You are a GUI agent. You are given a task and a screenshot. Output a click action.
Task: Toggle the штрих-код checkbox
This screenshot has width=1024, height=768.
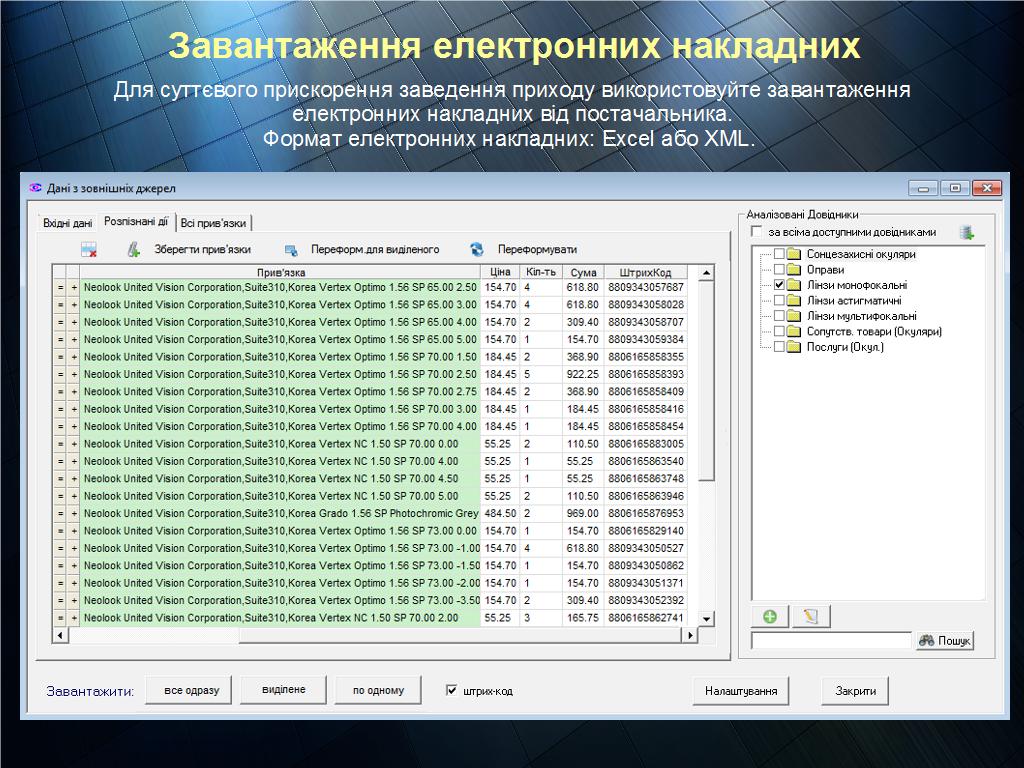pos(452,690)
